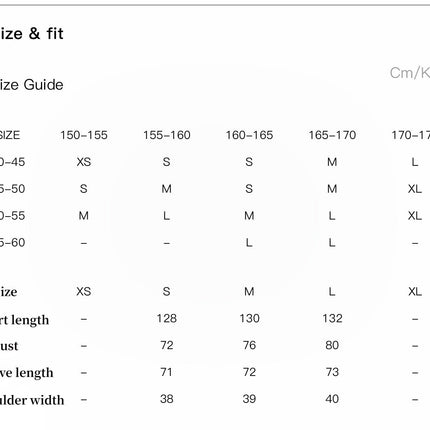Screen dimensions: 430x430
Task: Click the 'rt length' row label
Action: click(x=24, y=320)
